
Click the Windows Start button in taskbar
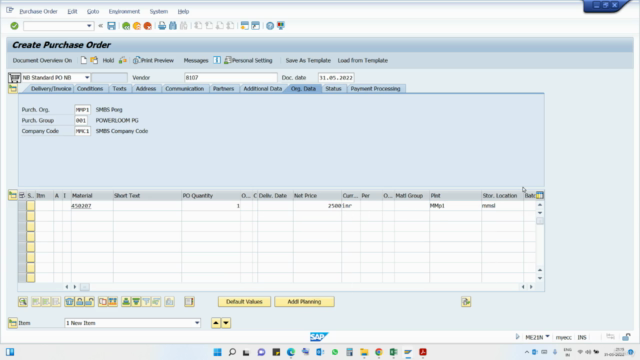217,352
